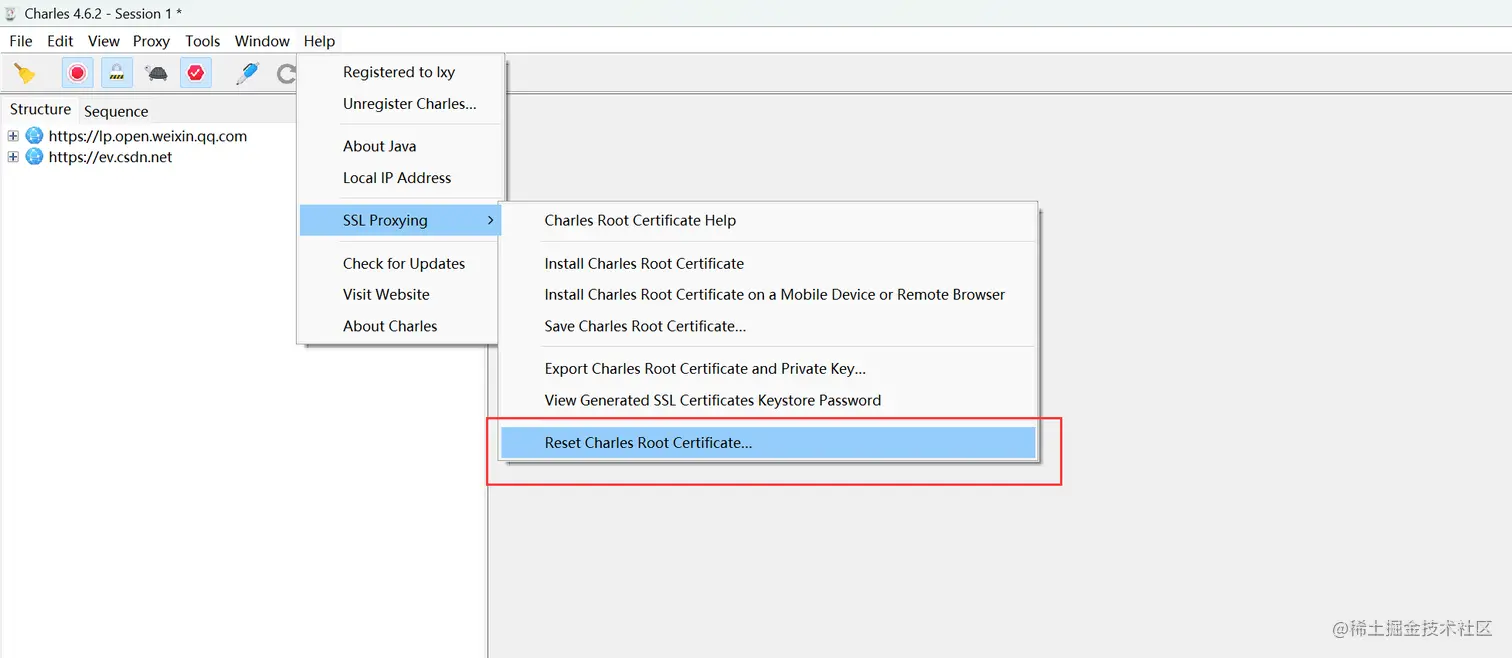Toggle the SSL Proxying padlock icon
This screenshot has width=1512, height=658.
click(117, 73)
